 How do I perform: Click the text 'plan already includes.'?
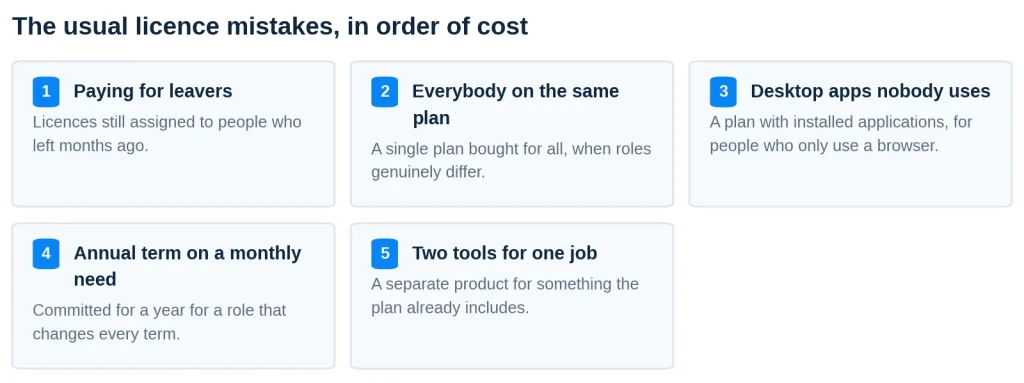pos(450,307)
